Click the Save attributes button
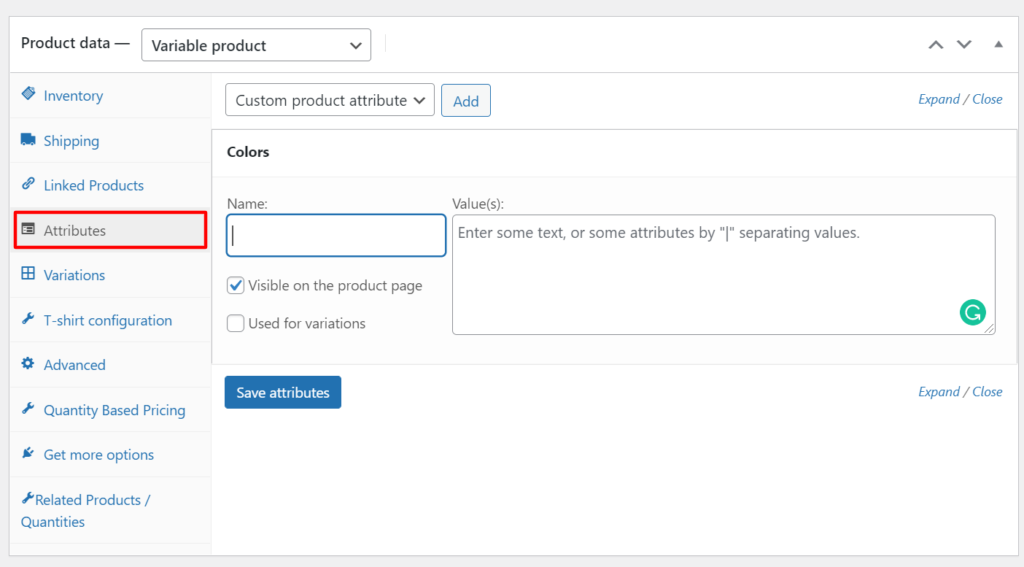Screen dimensions: 1024x567 (283, 393)
